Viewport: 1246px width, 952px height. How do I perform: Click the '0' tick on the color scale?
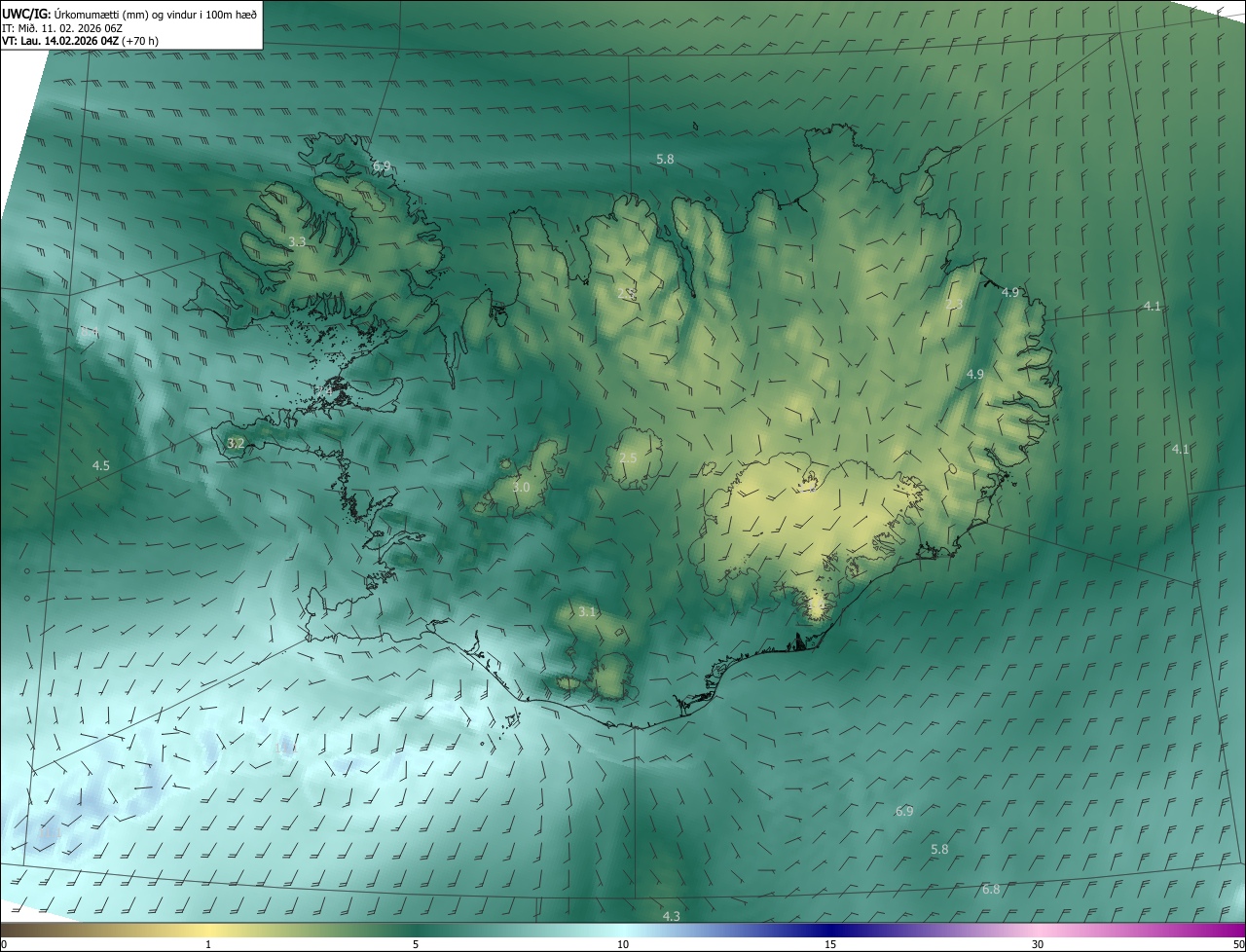click(x=4, y=944)
